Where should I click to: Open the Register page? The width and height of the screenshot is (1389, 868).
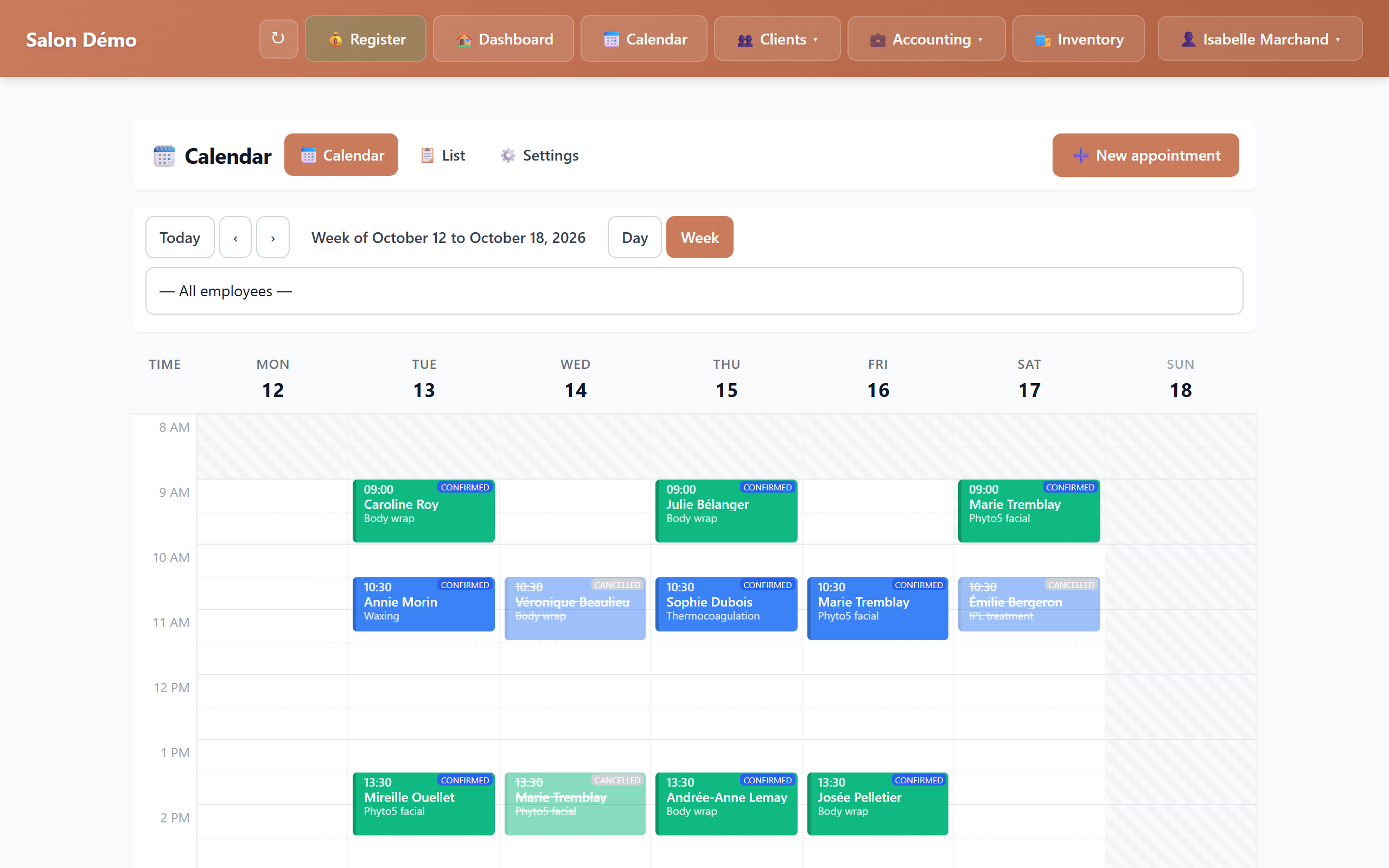(366, 39)
